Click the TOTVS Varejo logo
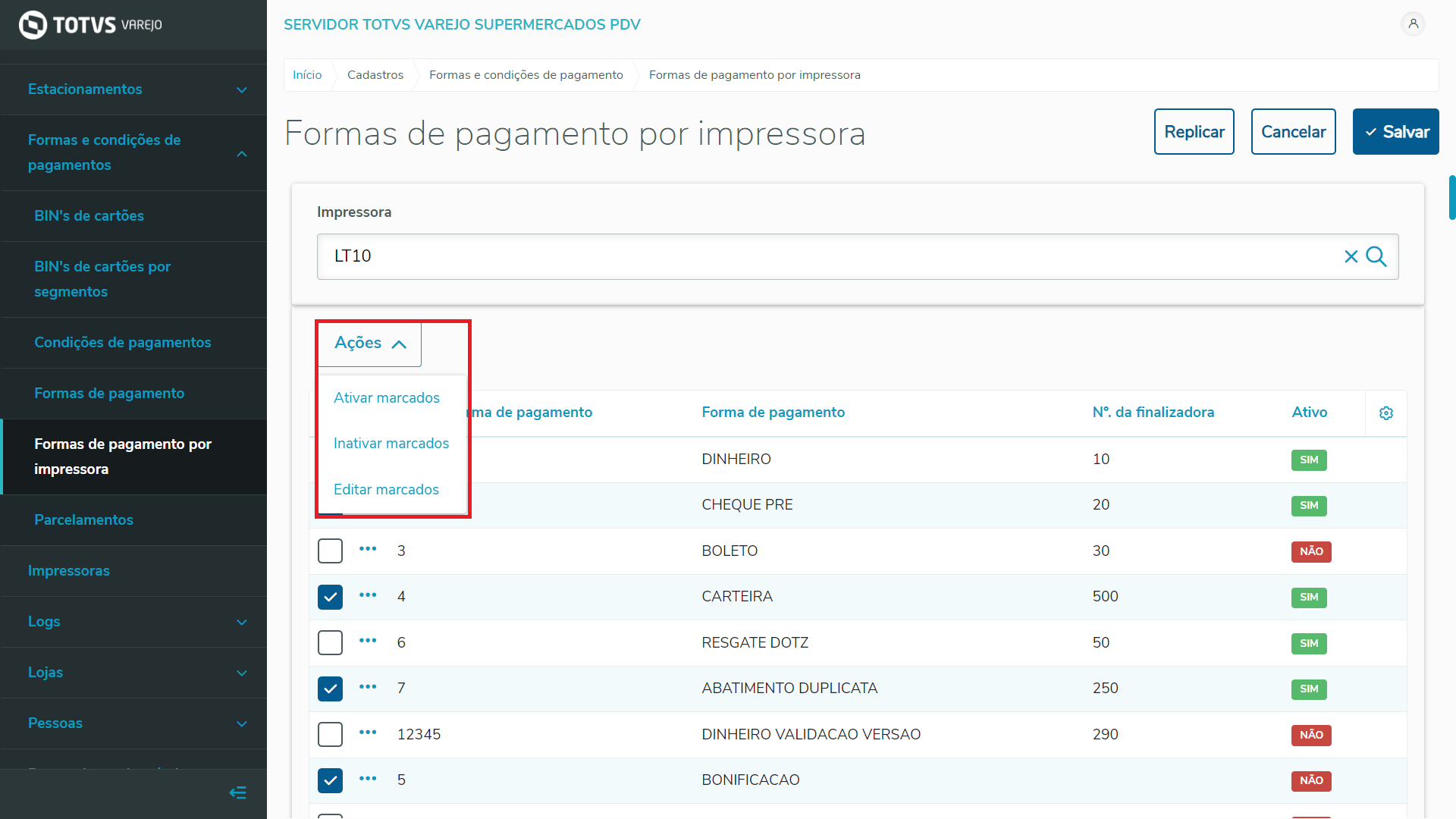 click(x=90, y=25)
